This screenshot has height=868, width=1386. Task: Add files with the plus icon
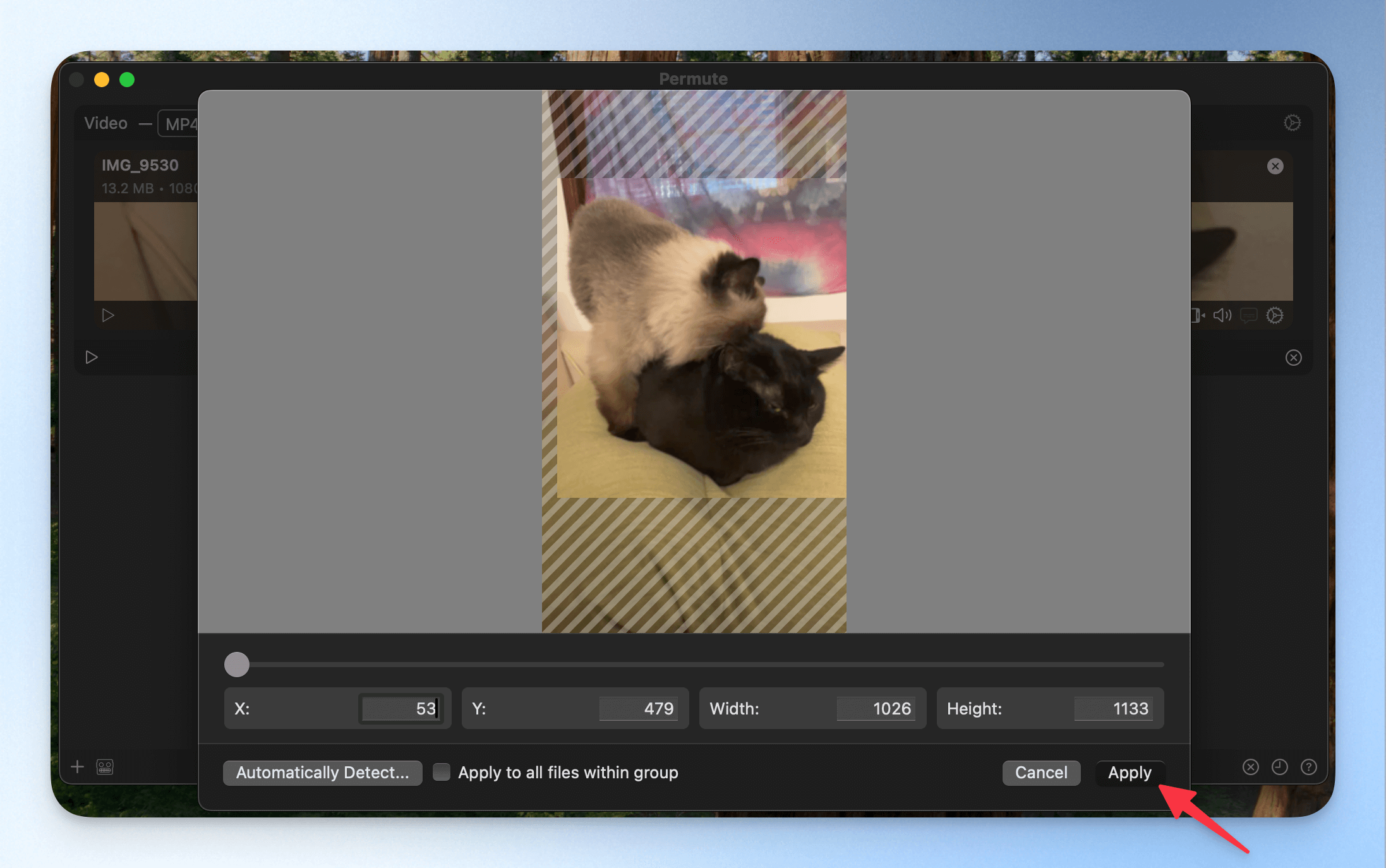pyautogui.click(x=77, y=767)
